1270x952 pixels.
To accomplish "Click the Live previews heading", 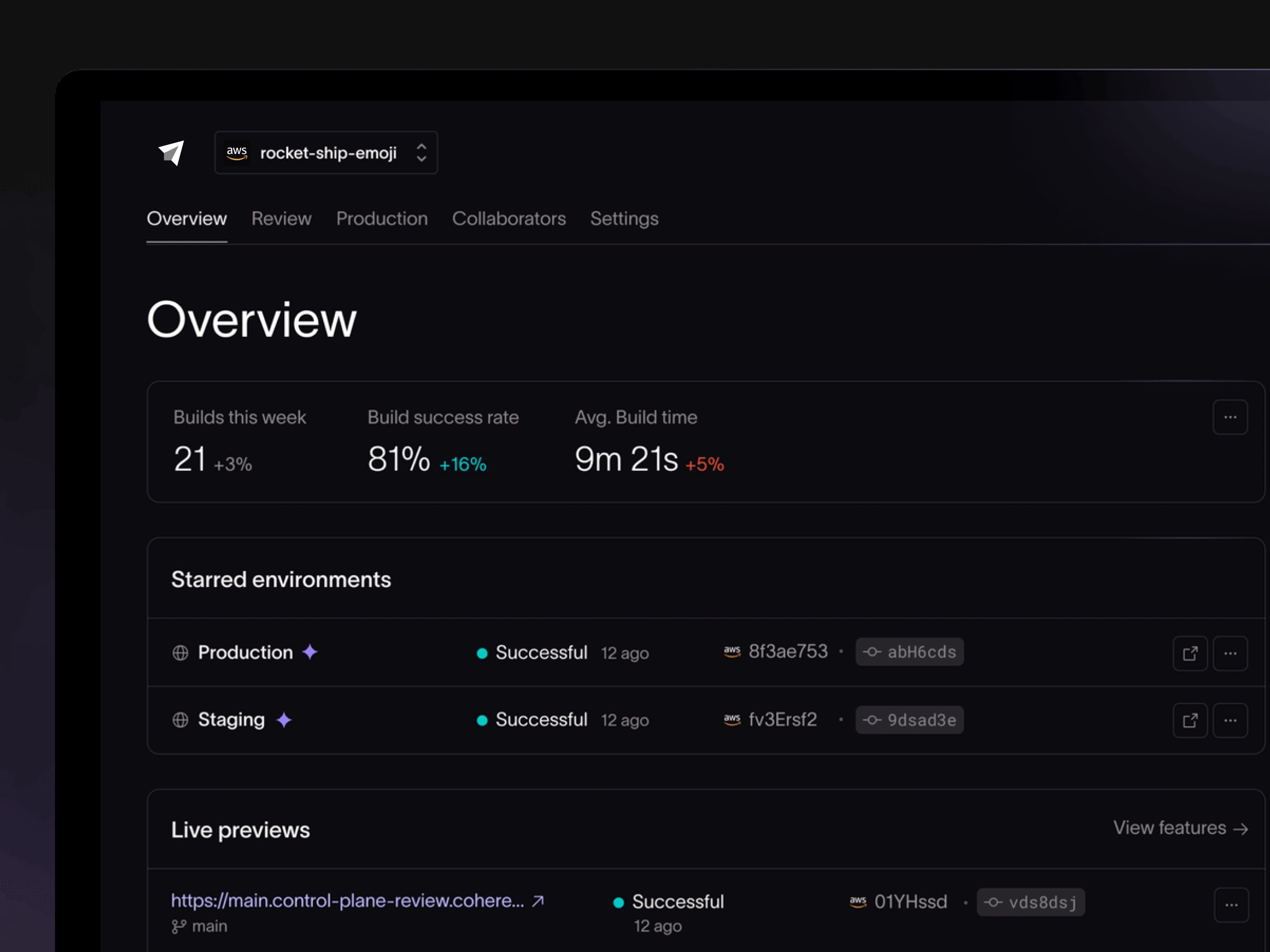I will (241, 830).
